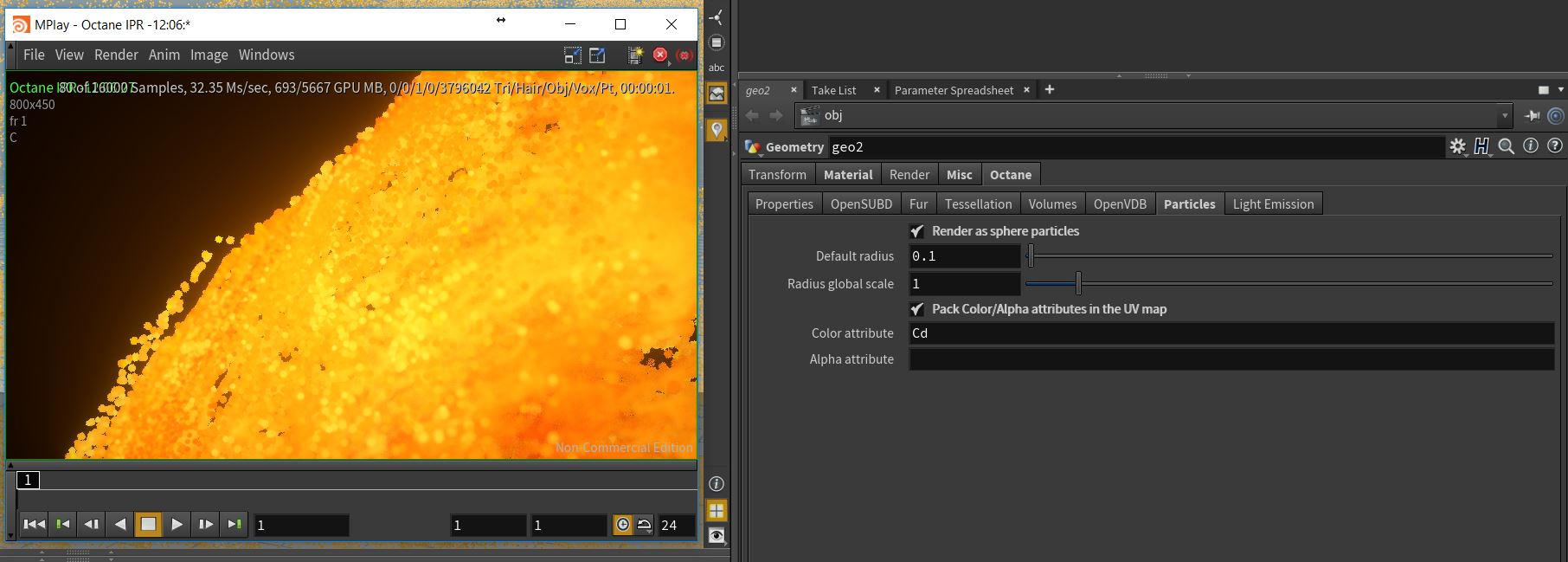Close the geo2 pane tab
The height and width of the screenshot is (562, 1568).
tap(794, 90)
